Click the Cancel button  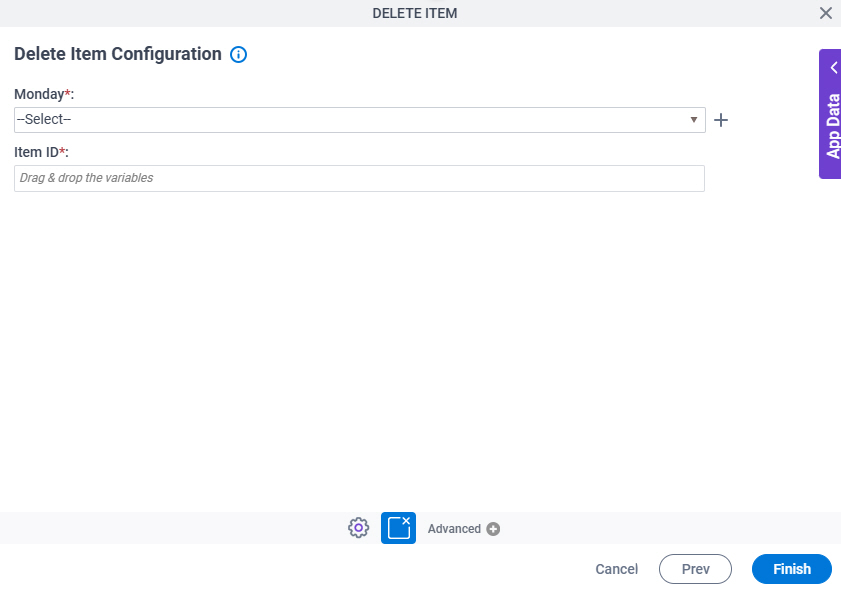point(616,569)
